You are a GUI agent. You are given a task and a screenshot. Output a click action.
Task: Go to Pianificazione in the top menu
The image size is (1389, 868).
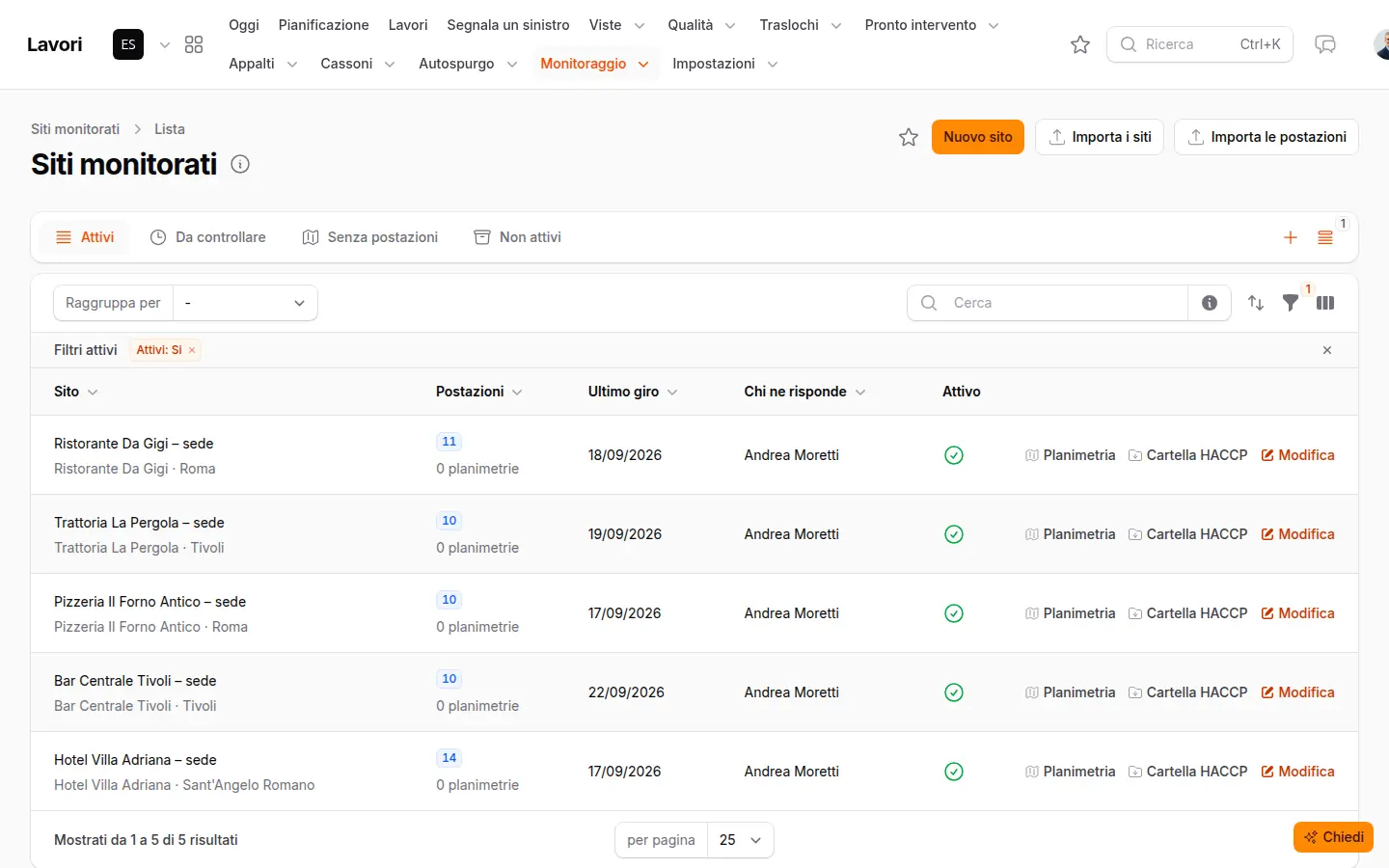[323, 25]
